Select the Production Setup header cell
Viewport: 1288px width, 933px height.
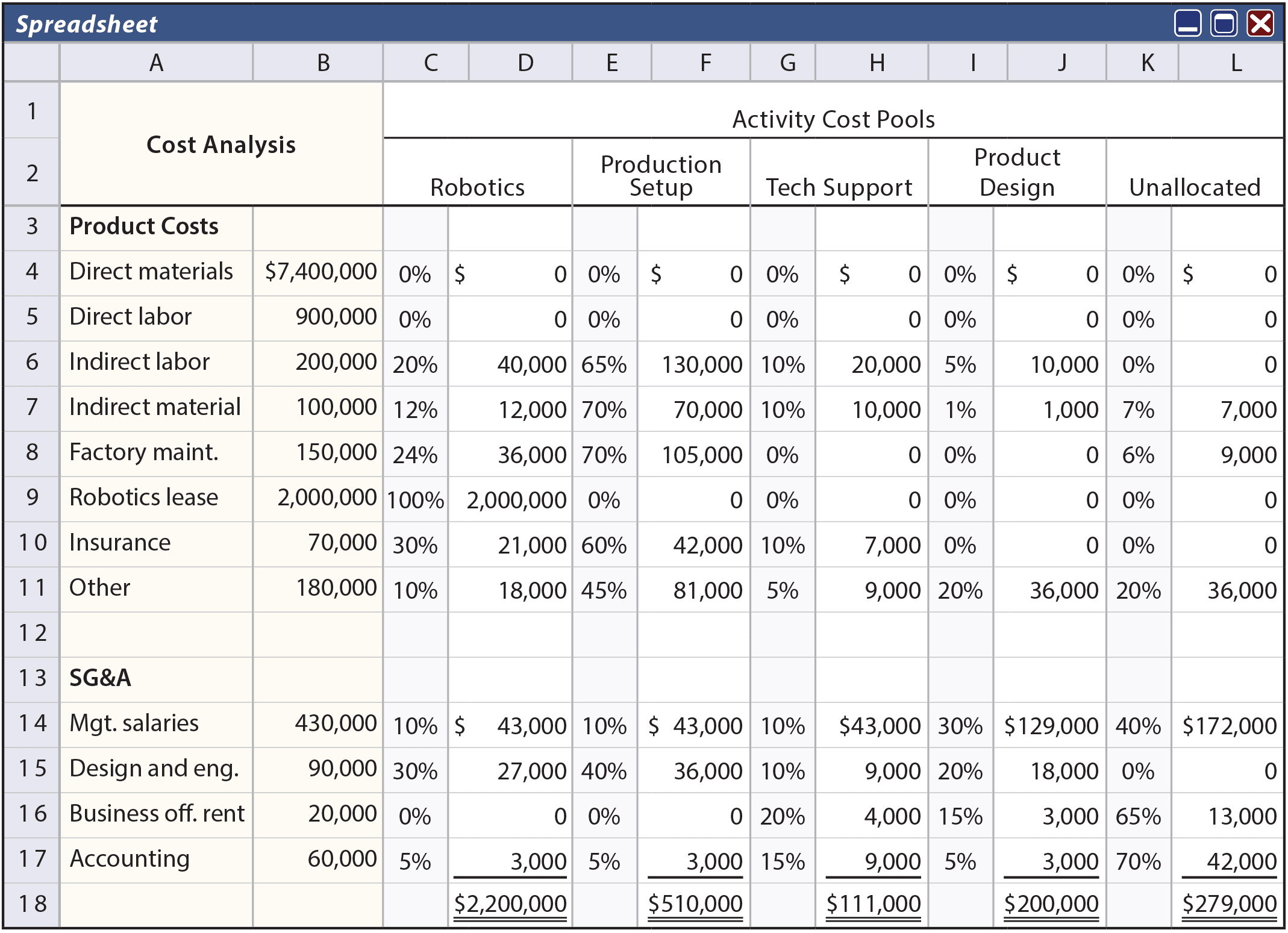[661, 175]
